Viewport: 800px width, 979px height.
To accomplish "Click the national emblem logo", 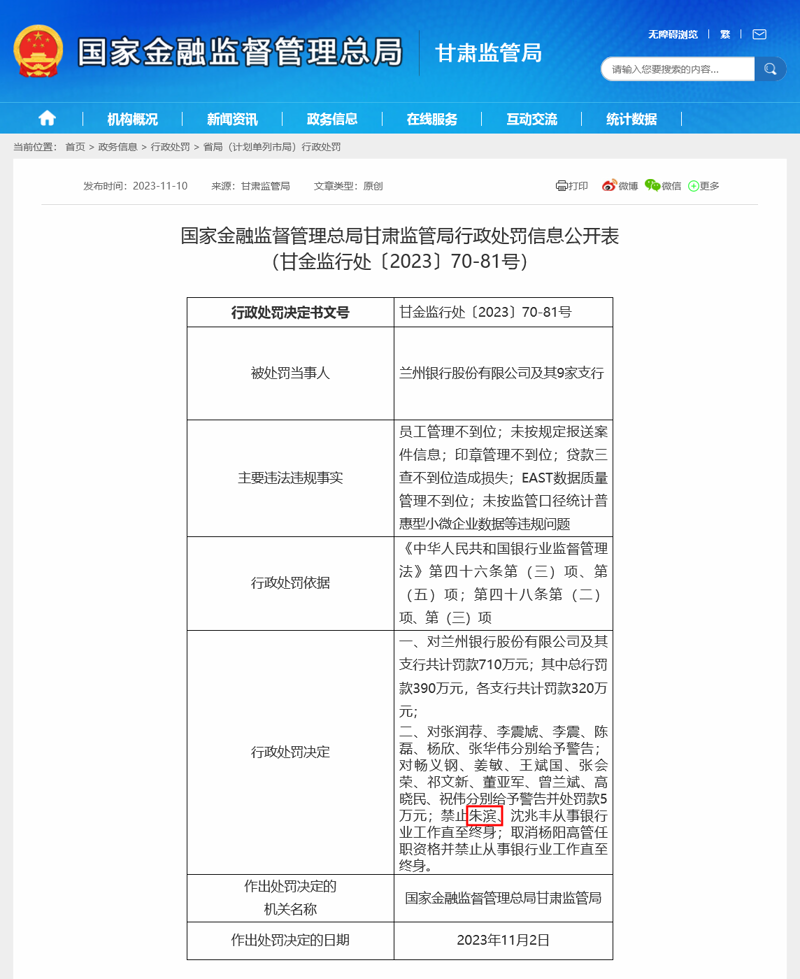I will click(38, 51).
